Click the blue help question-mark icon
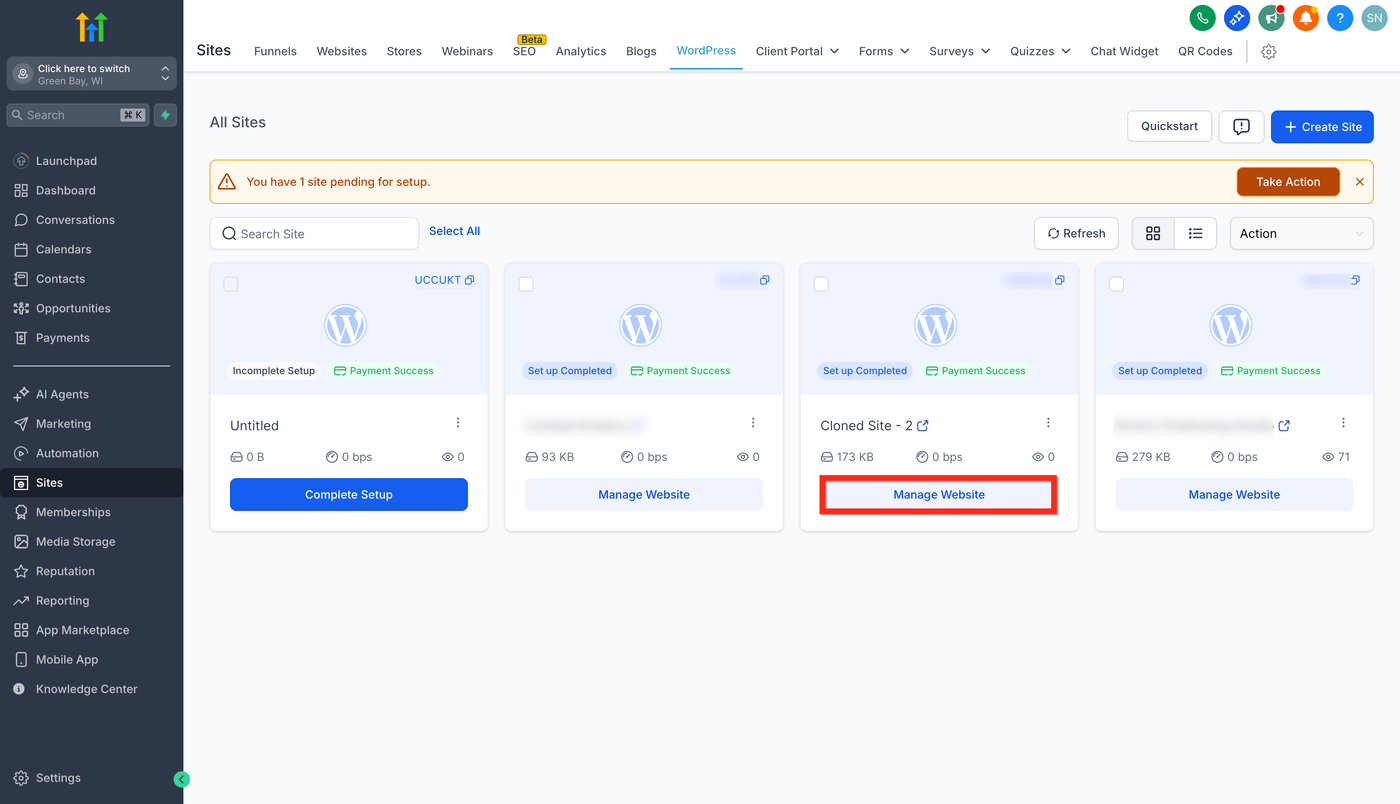 tap(1340, 17)
